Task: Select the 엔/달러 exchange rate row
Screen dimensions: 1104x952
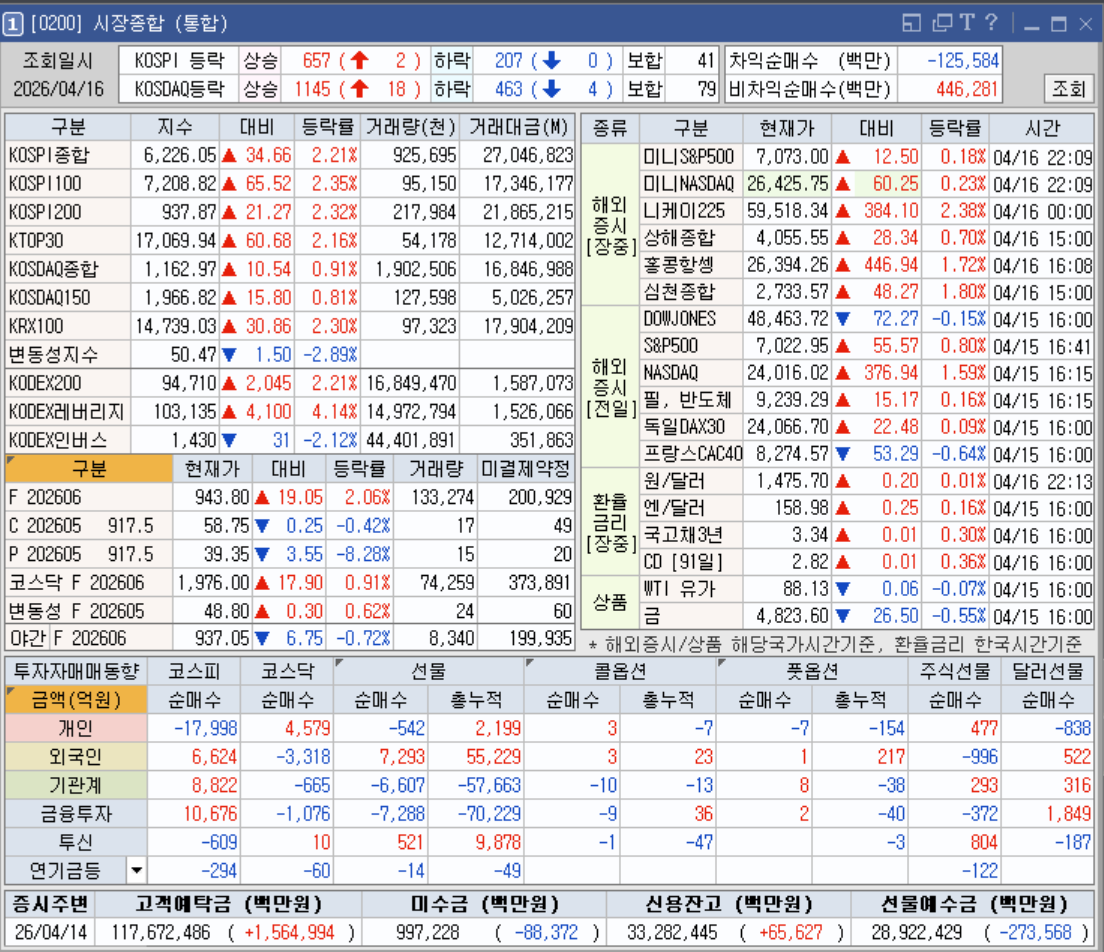Action: point(691,508)
